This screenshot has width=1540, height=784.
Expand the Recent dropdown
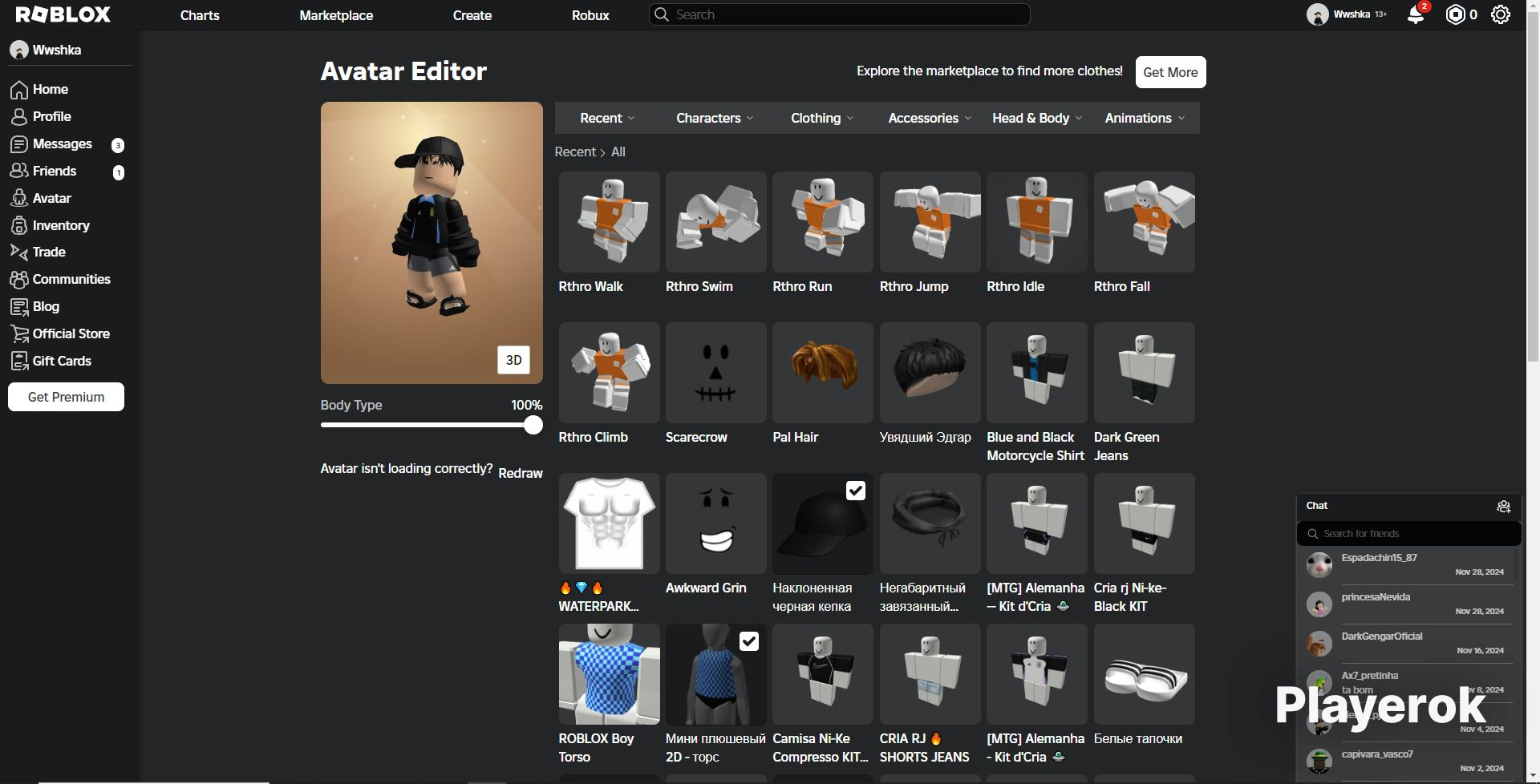point(607,118)
